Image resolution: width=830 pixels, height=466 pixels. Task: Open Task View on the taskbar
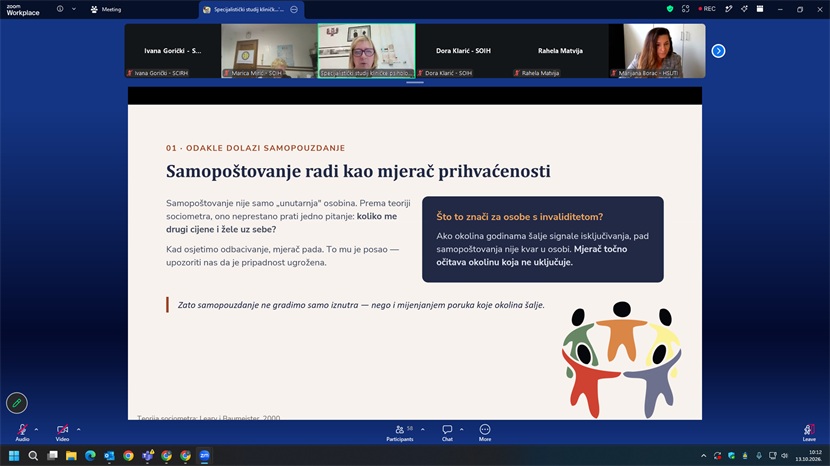coord(52,455)
